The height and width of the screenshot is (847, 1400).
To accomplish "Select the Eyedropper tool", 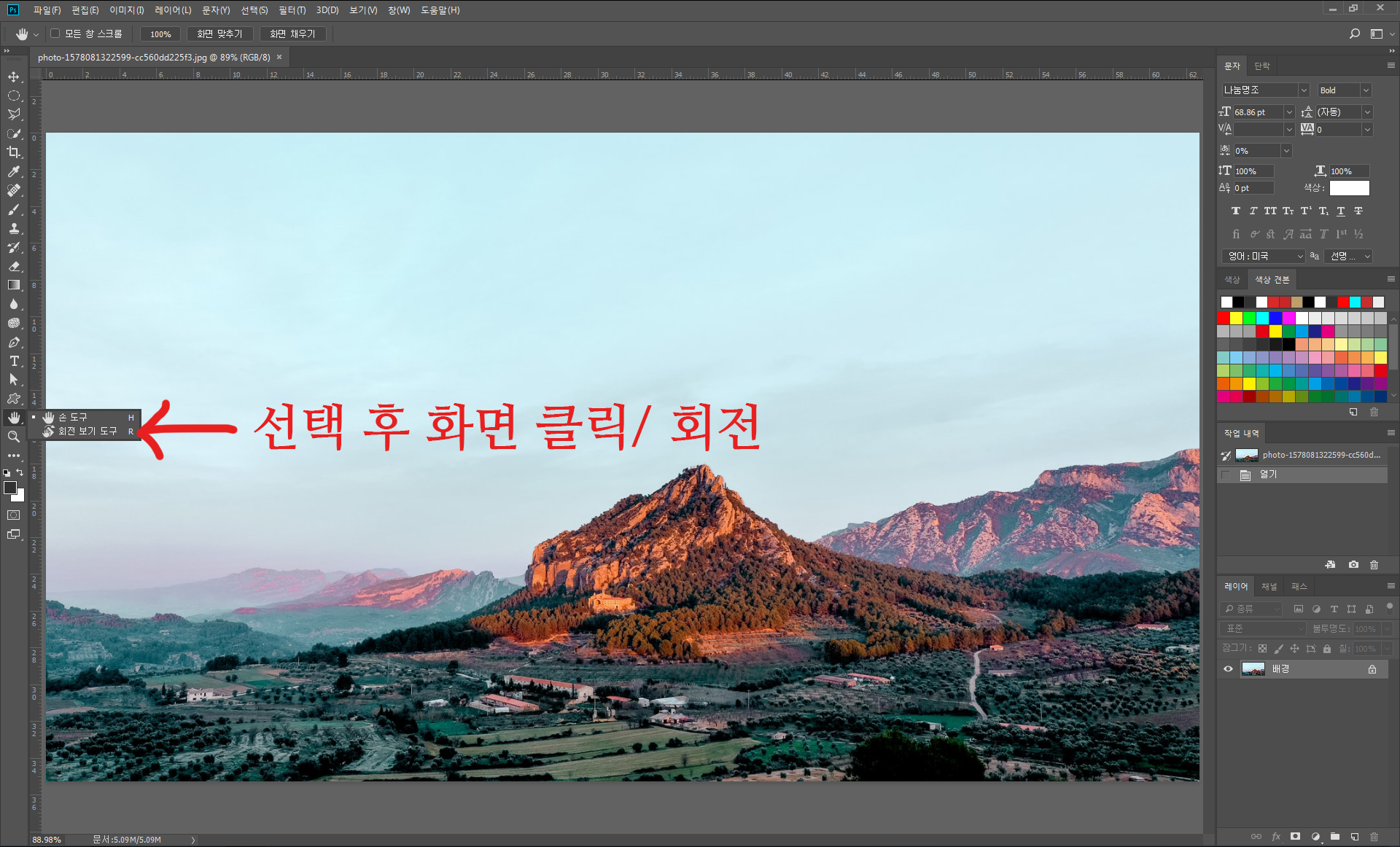I will 14,171.
